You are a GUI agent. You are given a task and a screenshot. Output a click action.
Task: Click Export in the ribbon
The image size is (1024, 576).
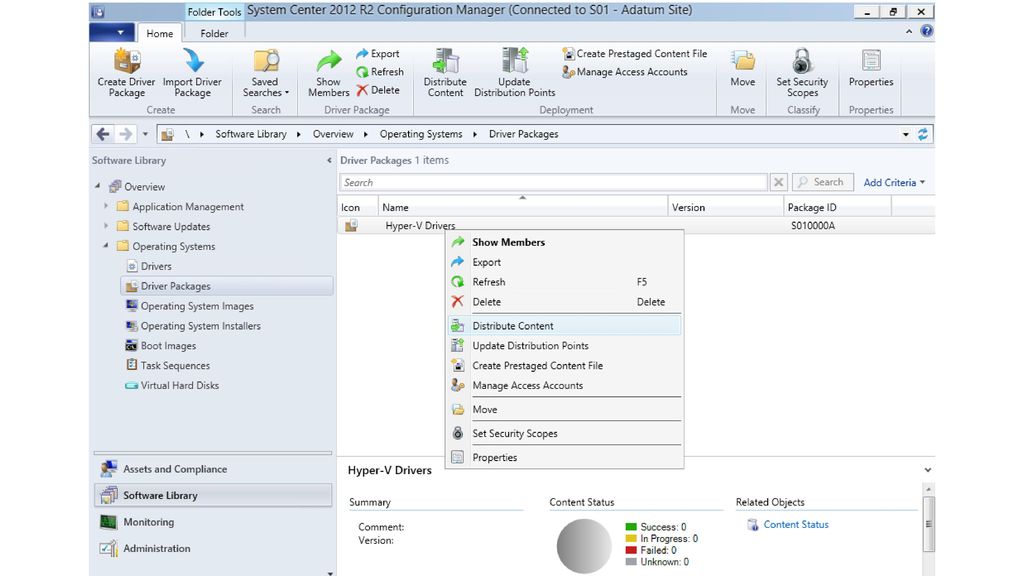(378, 54)
